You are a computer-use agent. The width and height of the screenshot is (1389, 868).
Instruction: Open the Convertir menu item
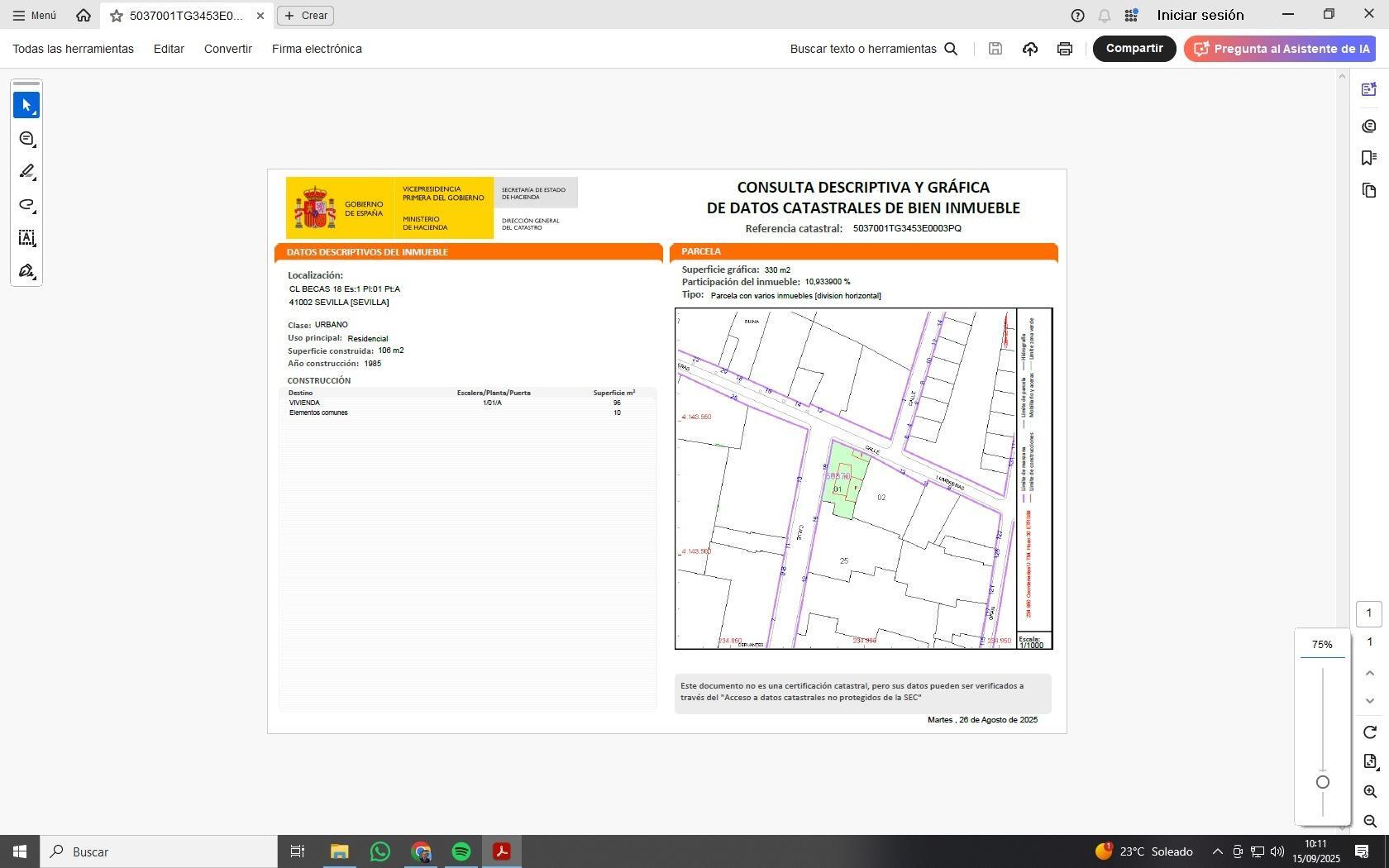pyautogui.click(x=227, y=49)
